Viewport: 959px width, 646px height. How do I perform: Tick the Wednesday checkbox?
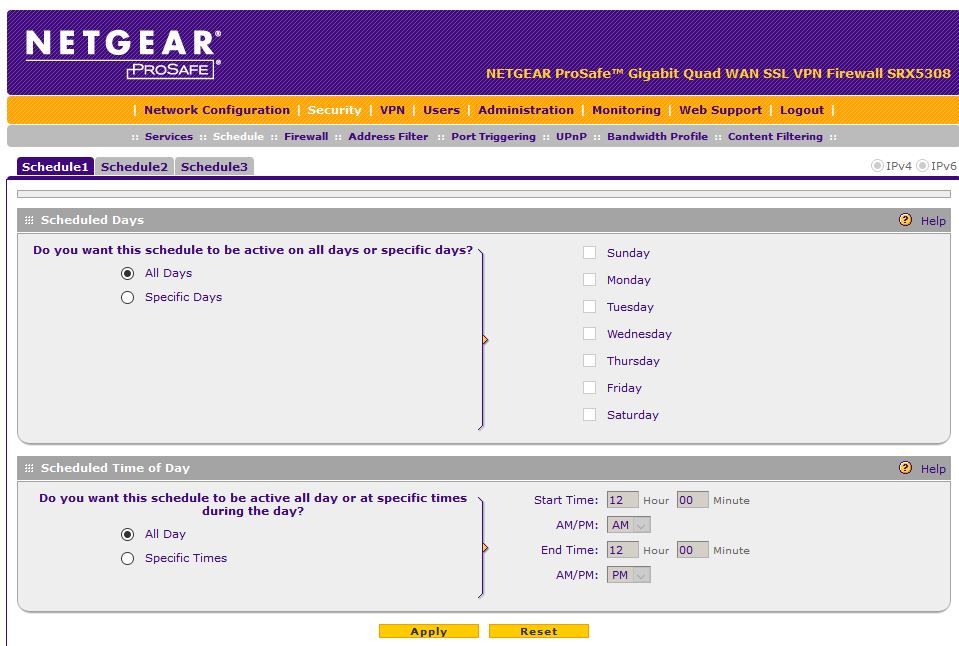(590, 334)
